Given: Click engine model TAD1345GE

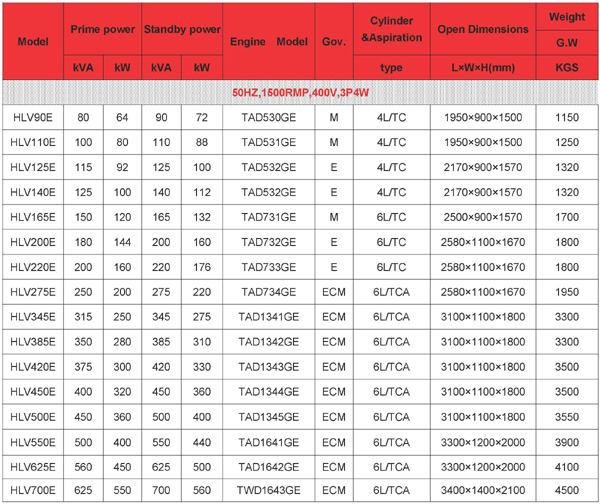Looking at the screenshot, I should point(269,417).
